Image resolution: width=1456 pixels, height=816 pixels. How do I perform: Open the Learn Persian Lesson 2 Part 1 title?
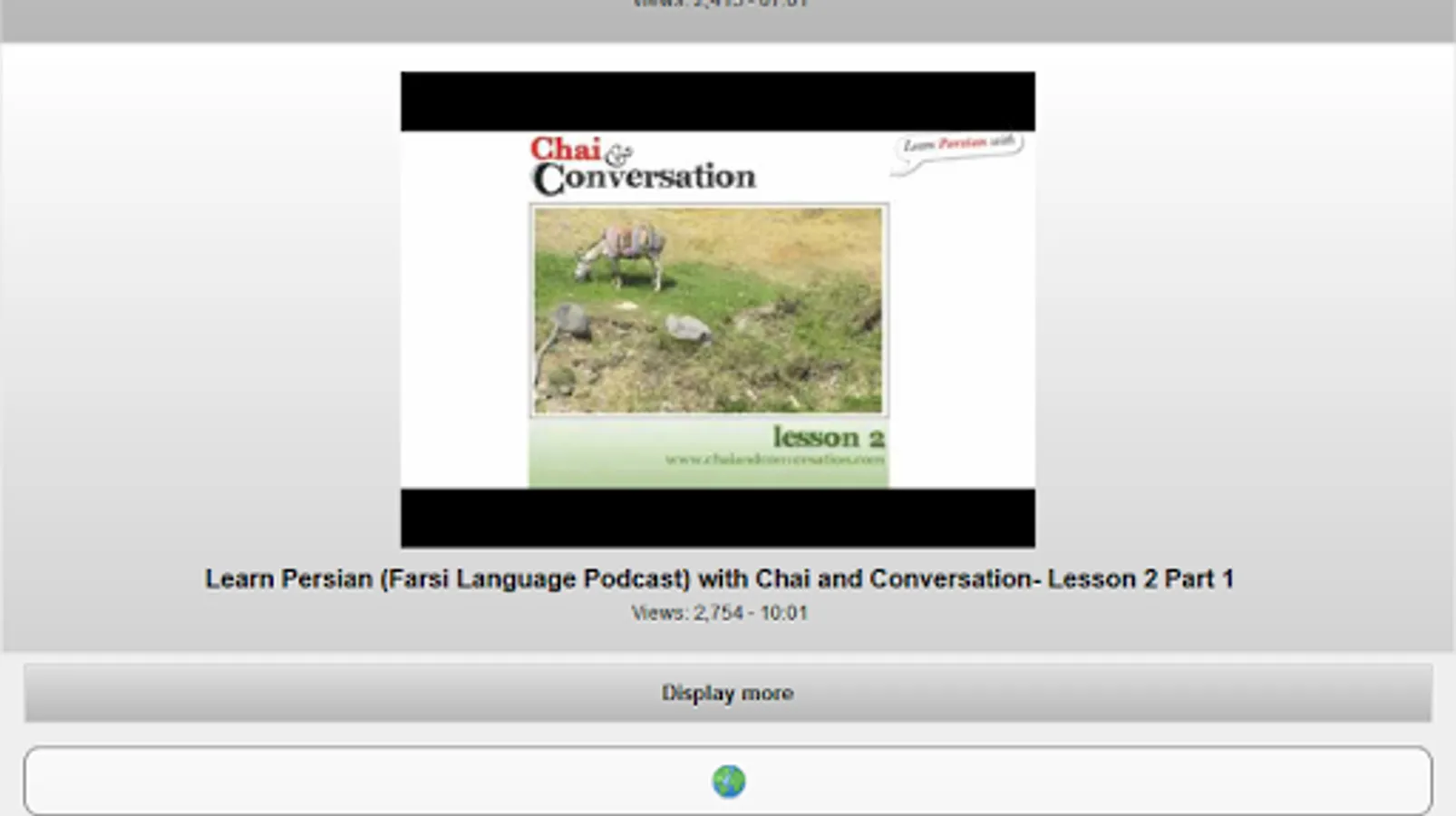pos(719,578)
